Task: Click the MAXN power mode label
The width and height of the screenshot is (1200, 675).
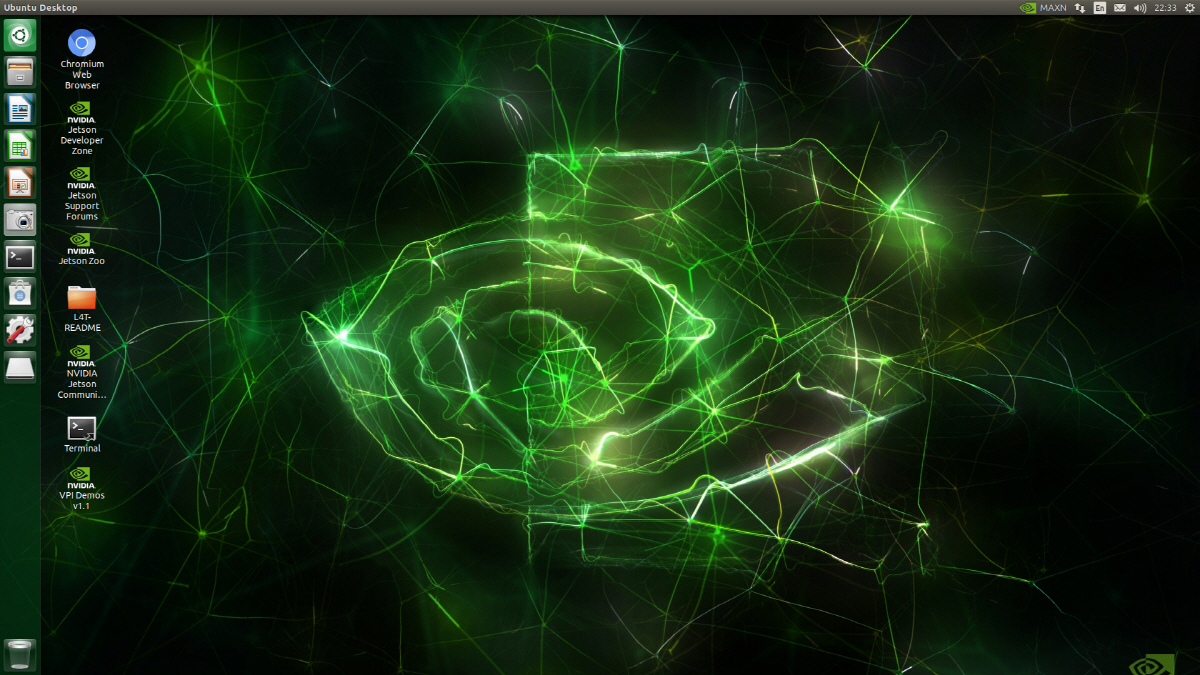Action: pyautogui.click(x=1053, y=7)
